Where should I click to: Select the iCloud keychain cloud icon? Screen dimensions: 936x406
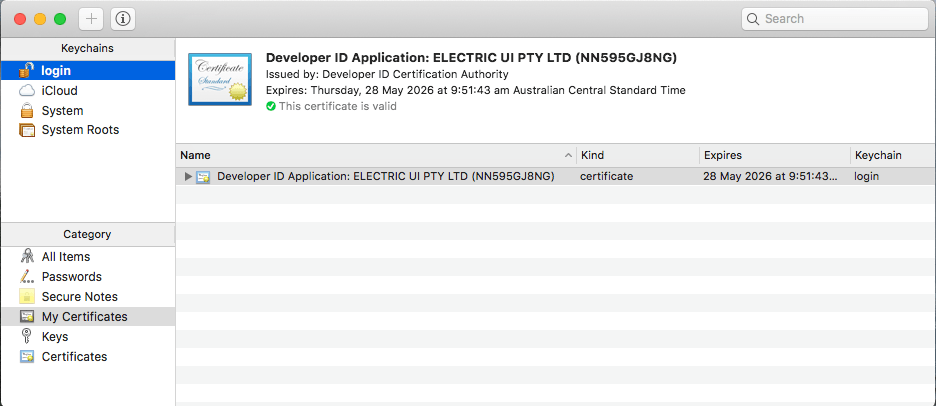[27, 91]
